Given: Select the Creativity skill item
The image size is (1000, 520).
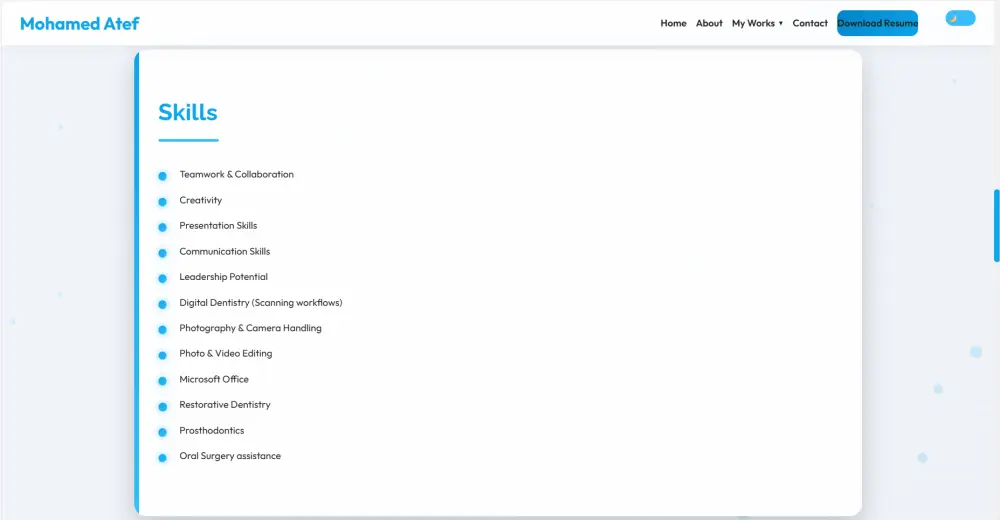Looking at the screenshot, I should coord(201,200).
